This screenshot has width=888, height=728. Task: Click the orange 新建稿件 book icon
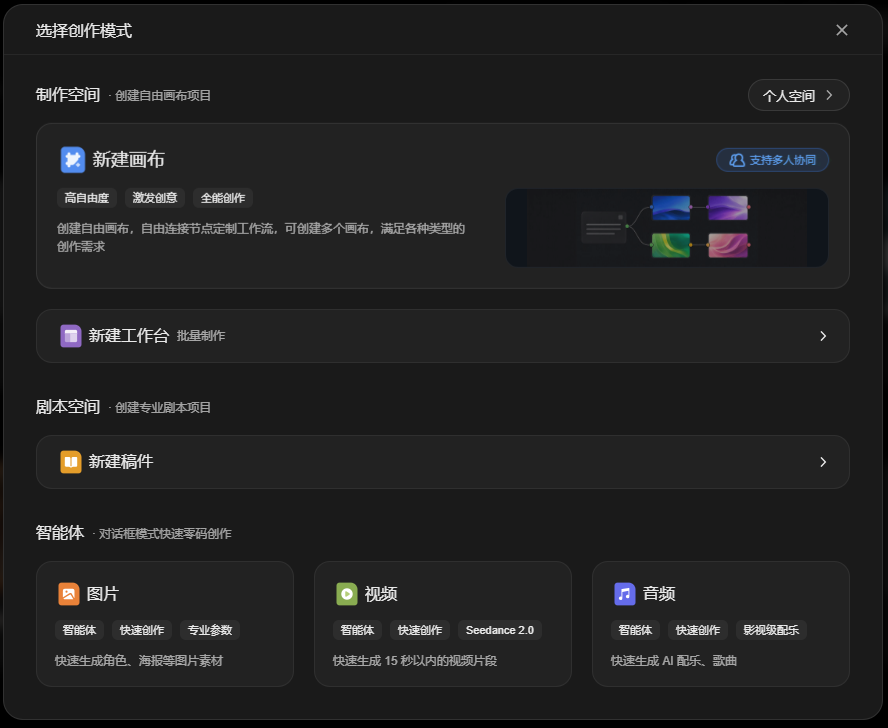click(x=71, y=462)
